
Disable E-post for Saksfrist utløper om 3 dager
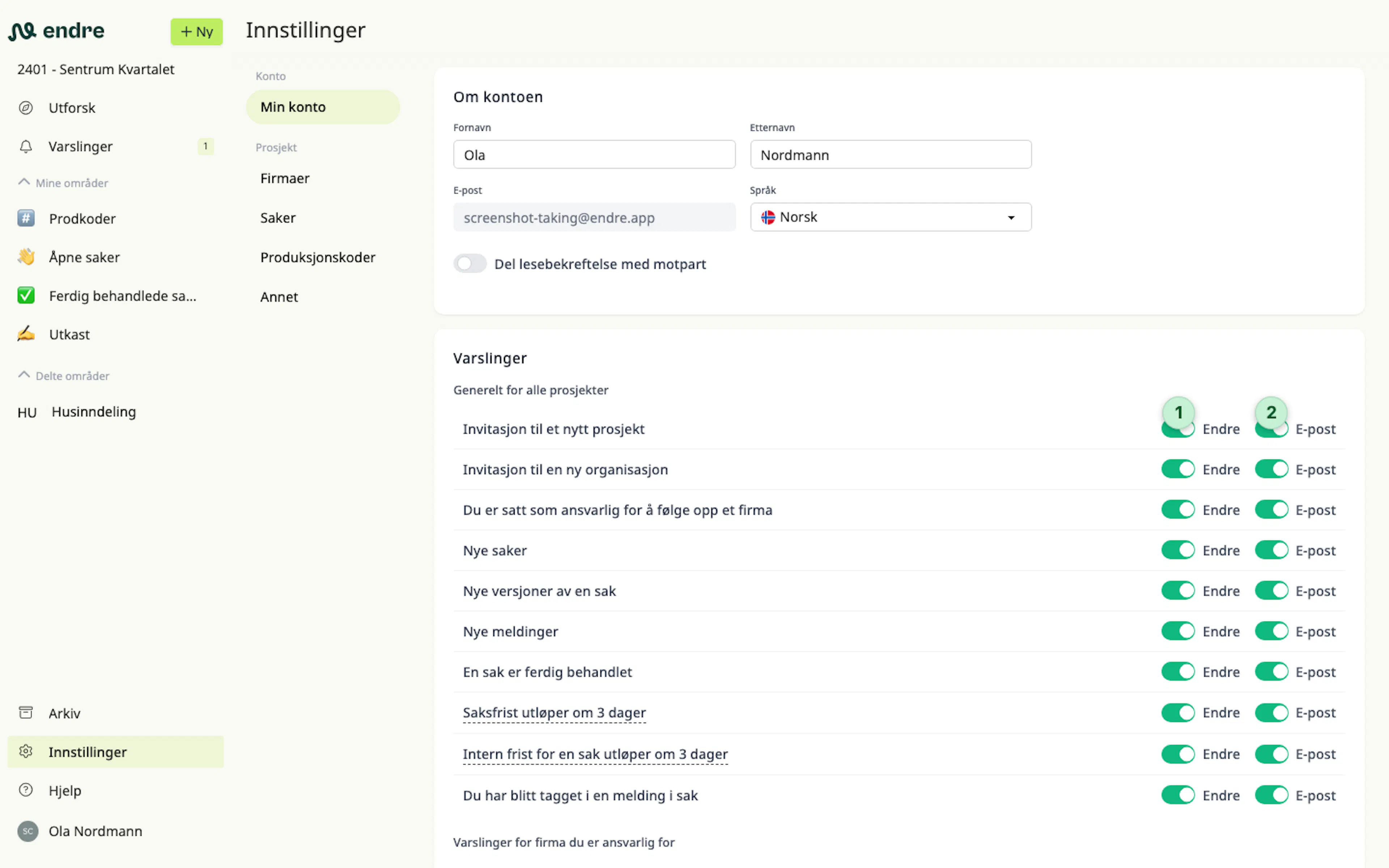[x=1271, y=712]
